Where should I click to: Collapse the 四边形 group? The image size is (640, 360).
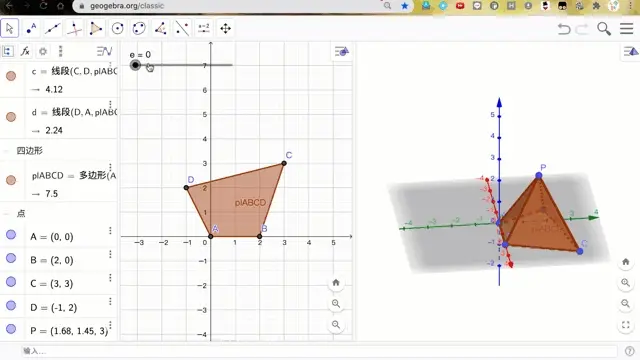(x=6, y=151)
